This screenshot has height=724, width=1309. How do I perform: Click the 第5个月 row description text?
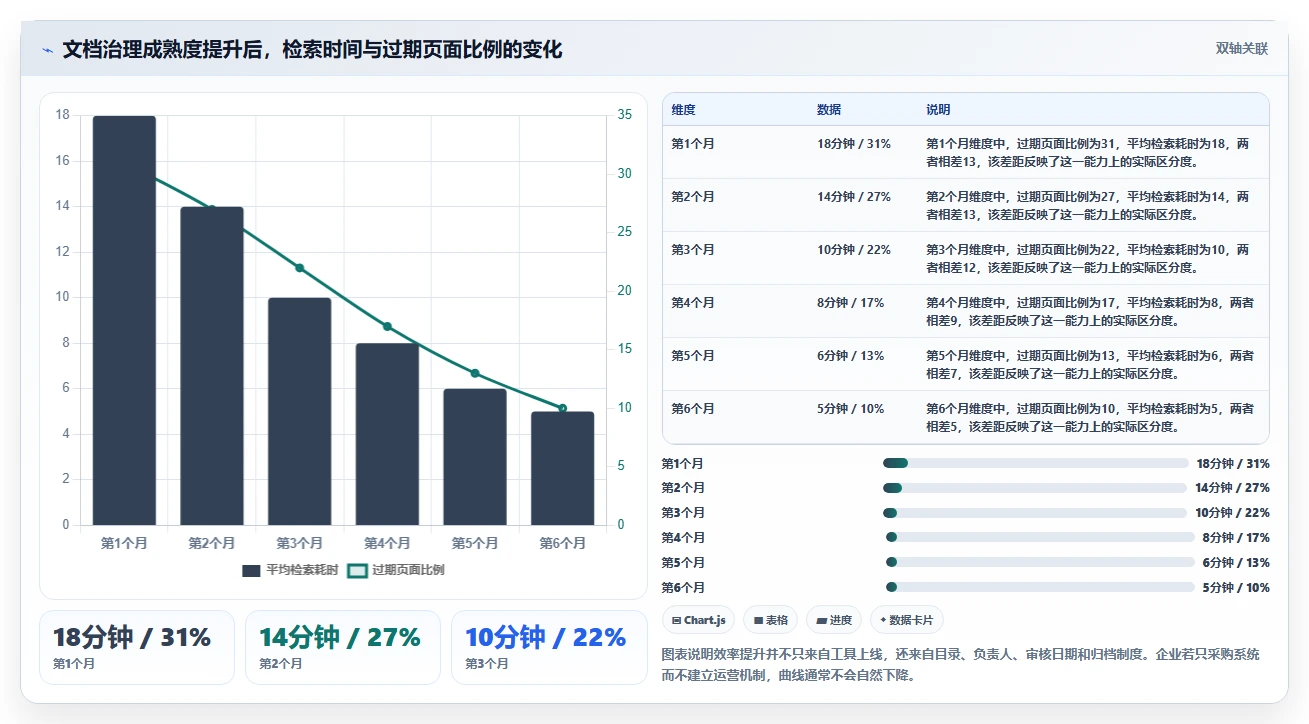coord(1090,365)
